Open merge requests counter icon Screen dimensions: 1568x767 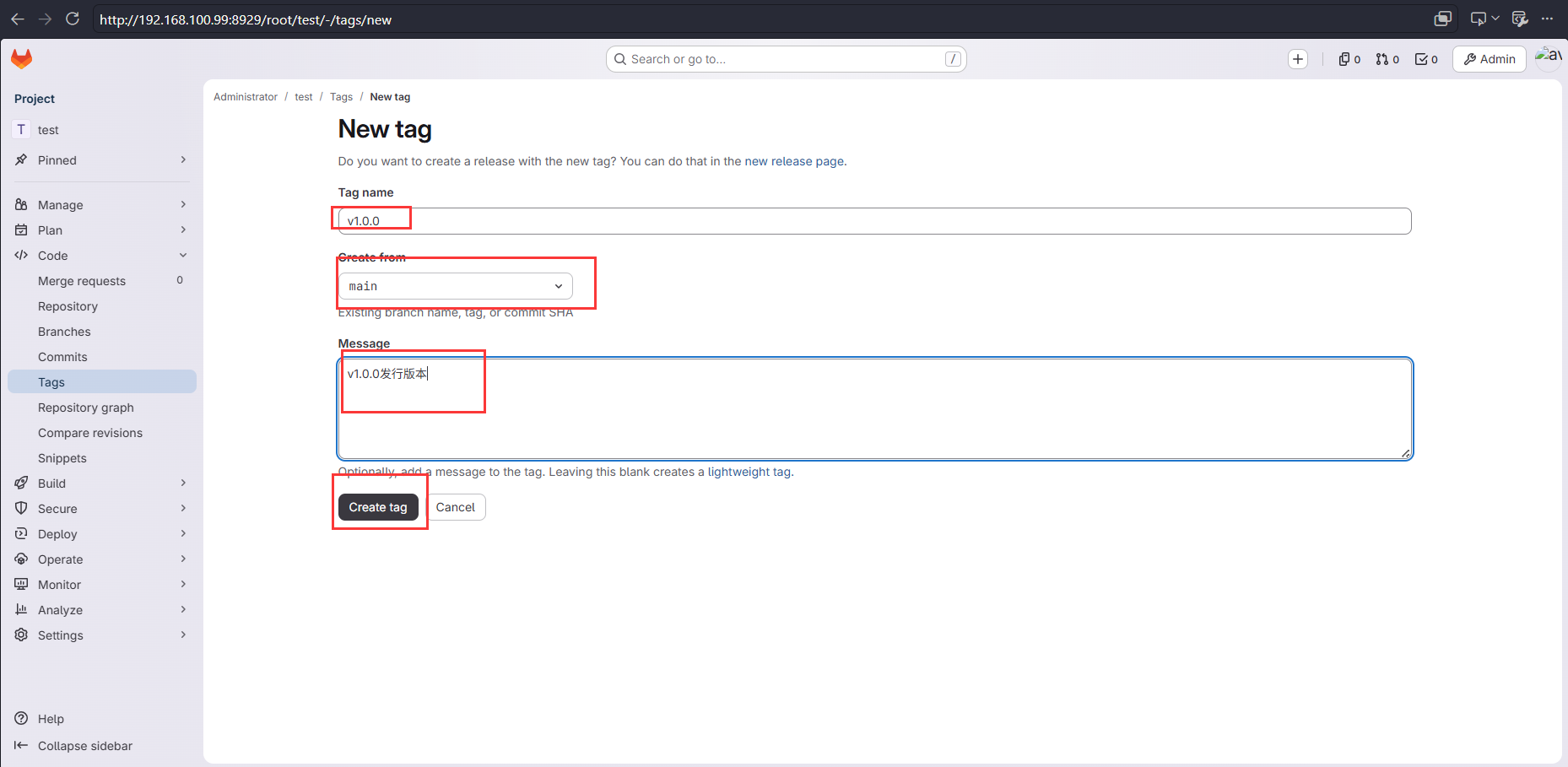tap(1387, 59)
